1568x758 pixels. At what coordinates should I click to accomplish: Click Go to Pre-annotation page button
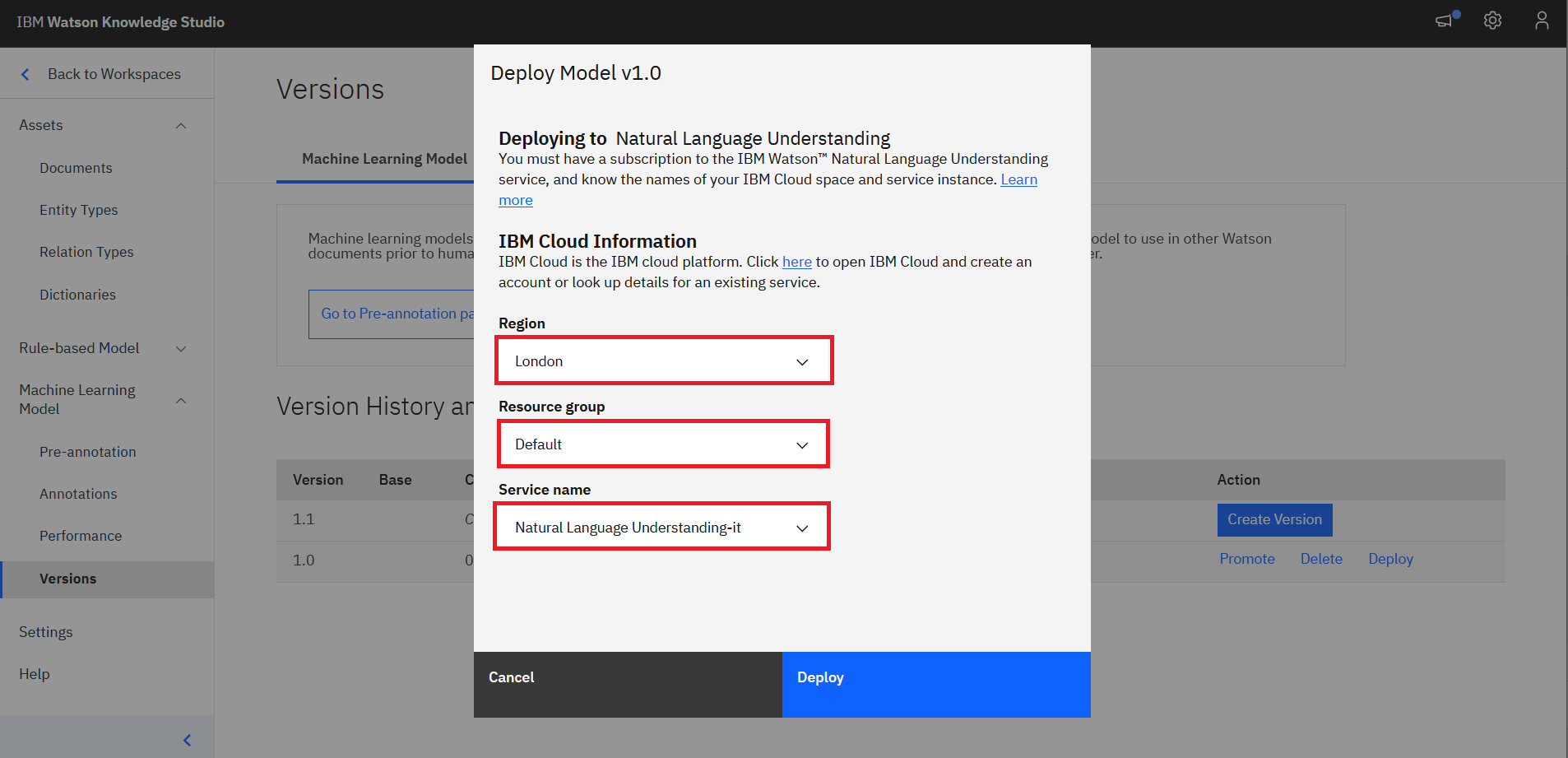click(392, 314)
